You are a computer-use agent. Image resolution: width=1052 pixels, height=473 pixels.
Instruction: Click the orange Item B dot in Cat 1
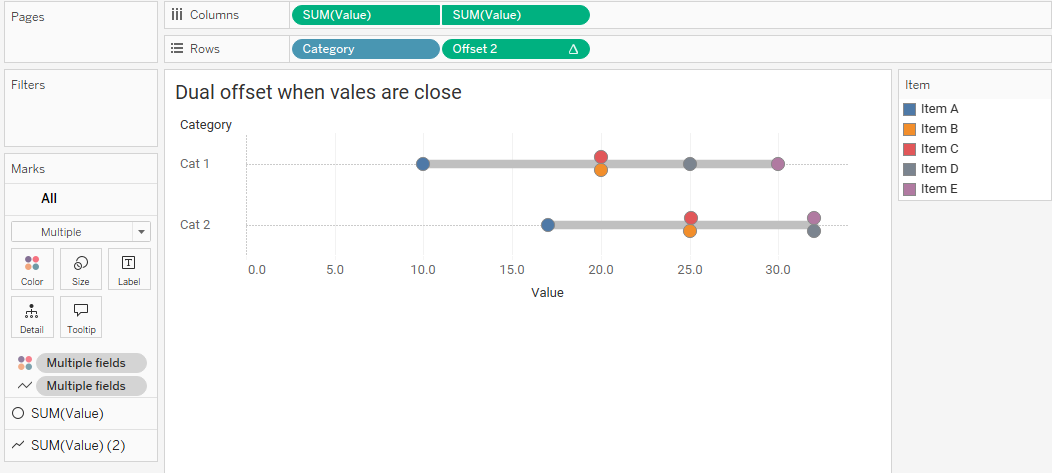600,170
